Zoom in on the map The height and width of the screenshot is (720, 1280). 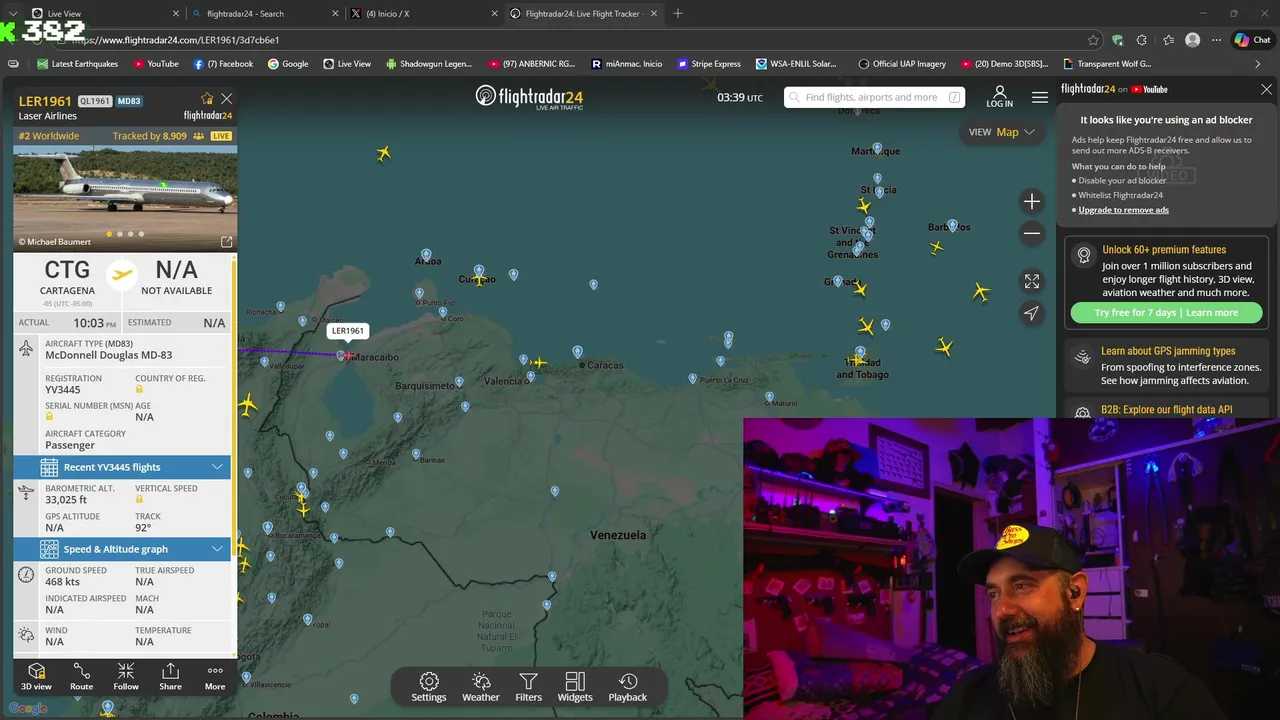(x=1032, y=201)
